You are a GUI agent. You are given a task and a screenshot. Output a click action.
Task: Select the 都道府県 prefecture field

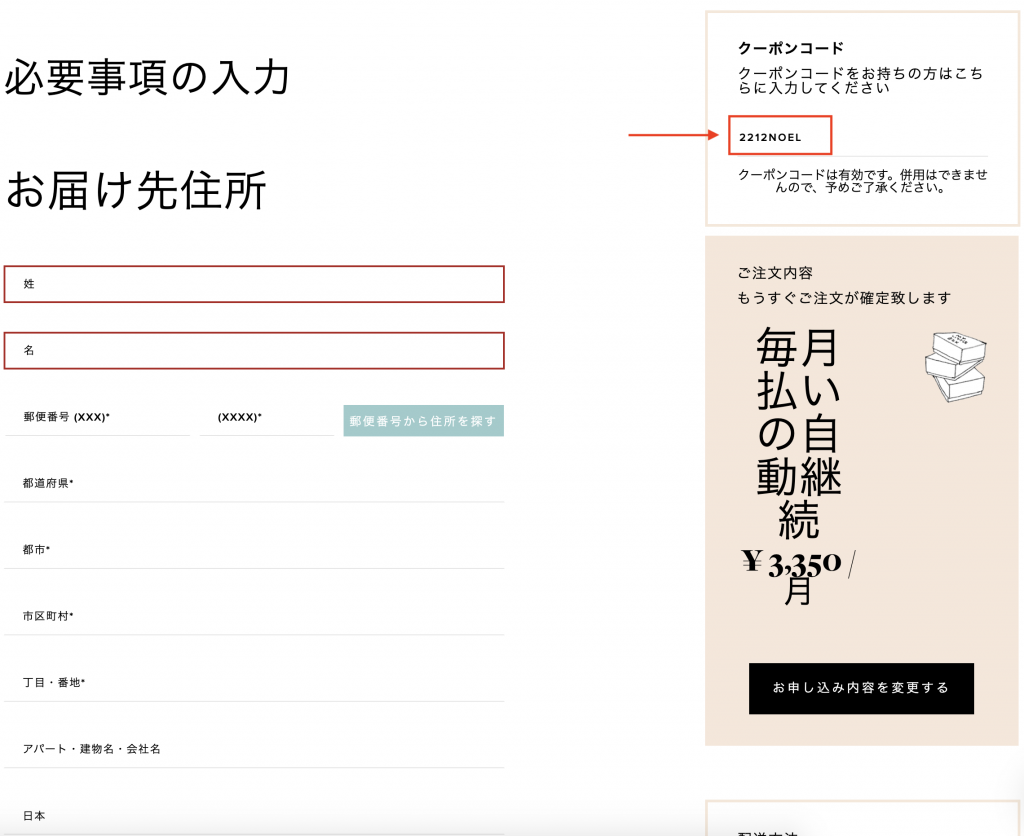point(254,484)
